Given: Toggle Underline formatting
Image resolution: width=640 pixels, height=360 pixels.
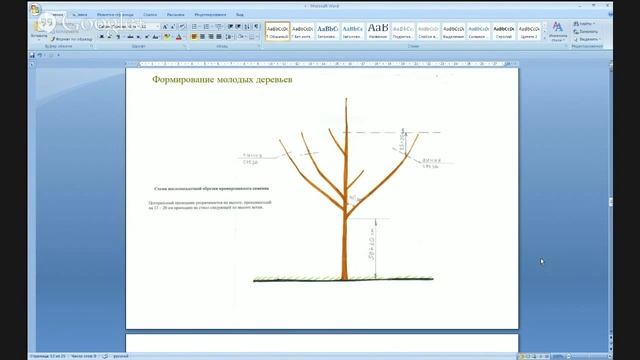Looking at the screenshot, I should tap(119, 37).
